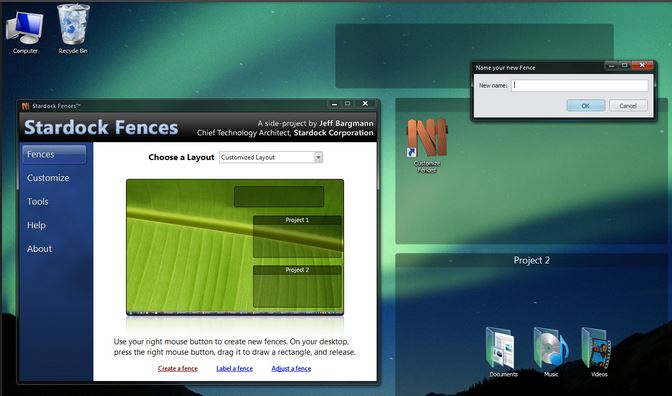Click the Label a fence link
This screenshot has height=396, width=672.
coord(234,369)
